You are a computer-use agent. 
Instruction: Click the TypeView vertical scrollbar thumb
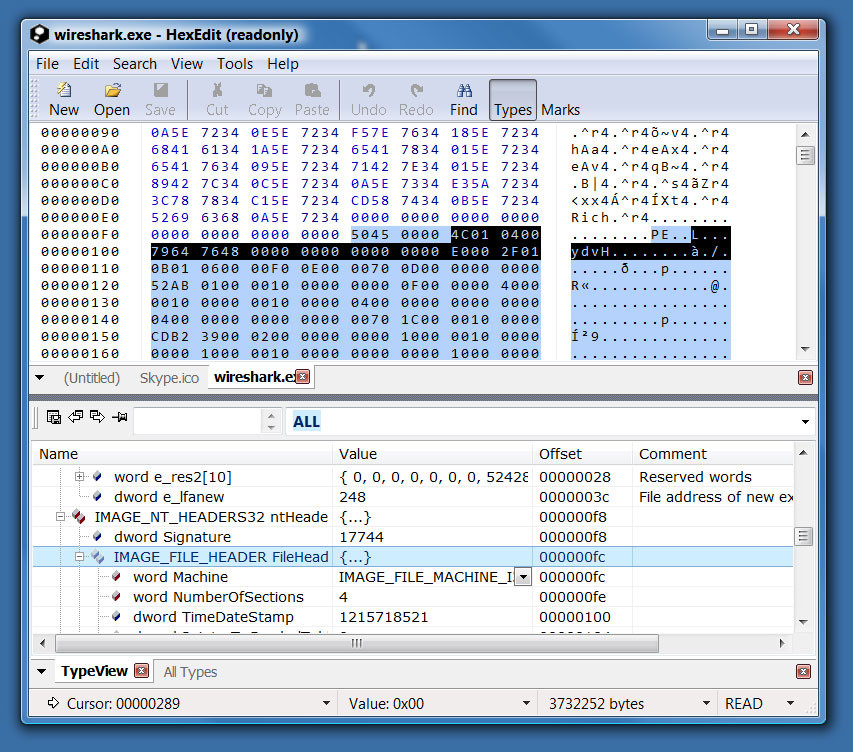pyautogui.click(x=803, y=537)
